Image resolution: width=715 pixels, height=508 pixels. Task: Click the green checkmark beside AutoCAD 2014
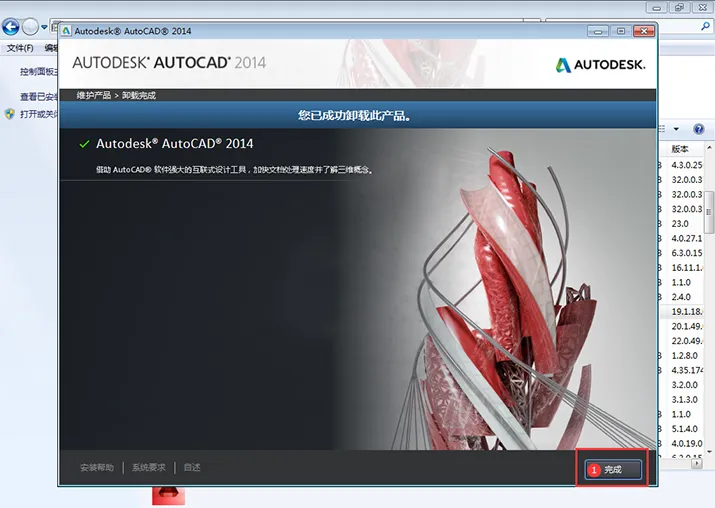point(84,144)
